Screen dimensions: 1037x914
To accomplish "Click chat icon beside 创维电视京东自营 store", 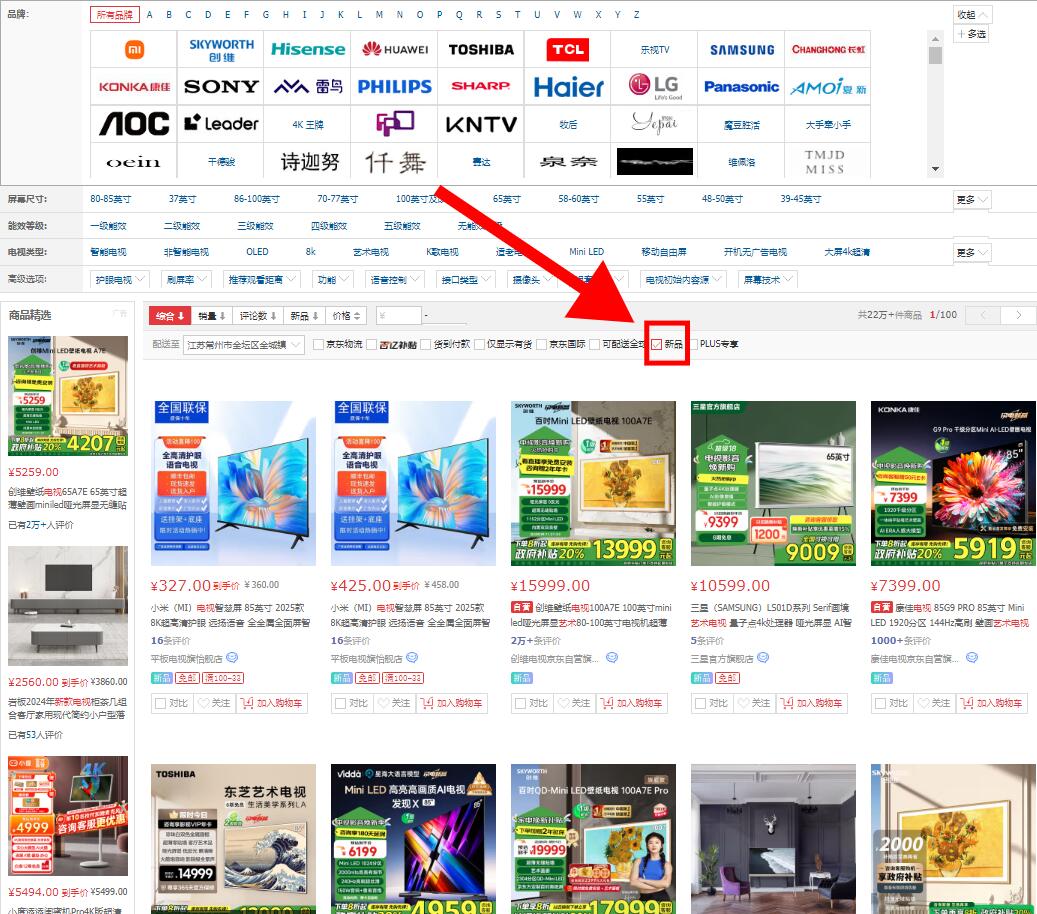I will (612, 657).
